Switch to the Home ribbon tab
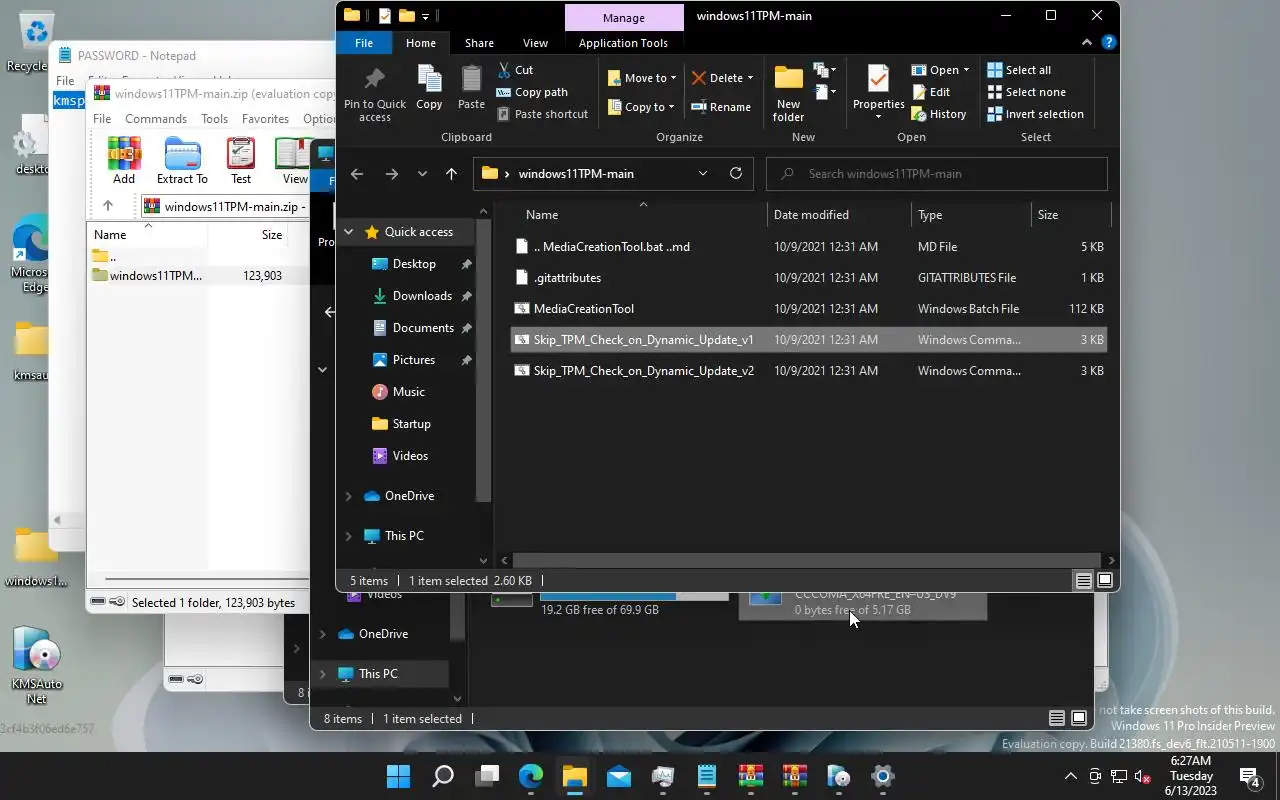 (420, 43)
